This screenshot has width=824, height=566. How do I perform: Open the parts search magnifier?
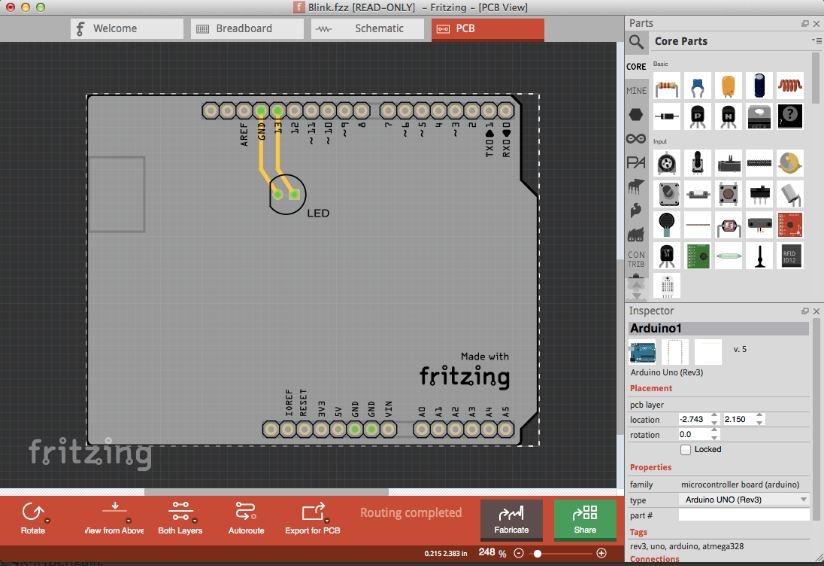click(636, 42)
